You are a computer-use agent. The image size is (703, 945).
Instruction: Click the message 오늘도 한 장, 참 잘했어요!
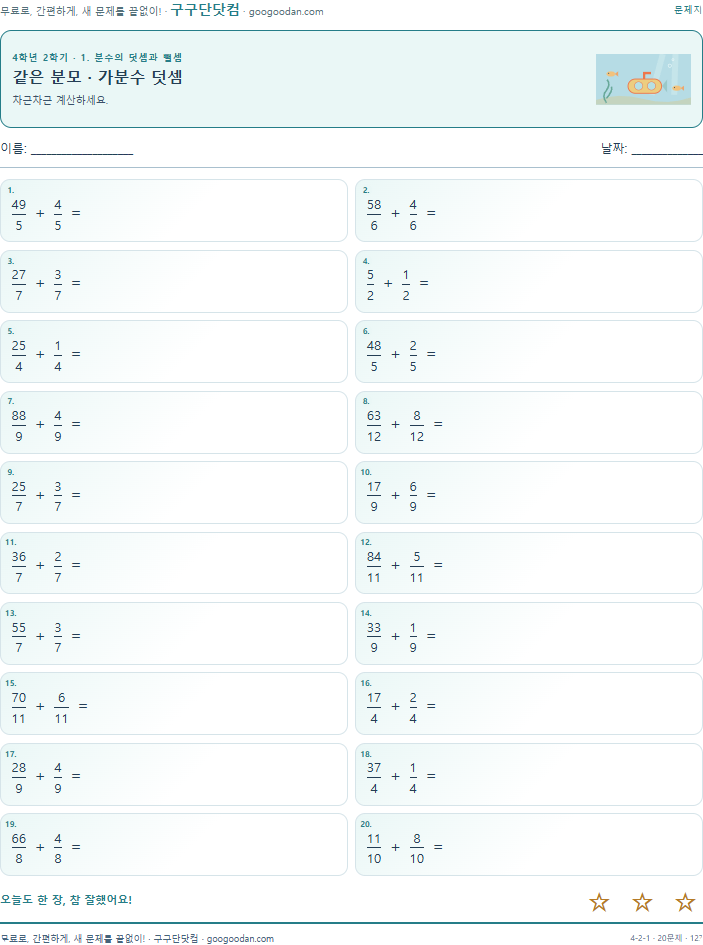[66, 900]
